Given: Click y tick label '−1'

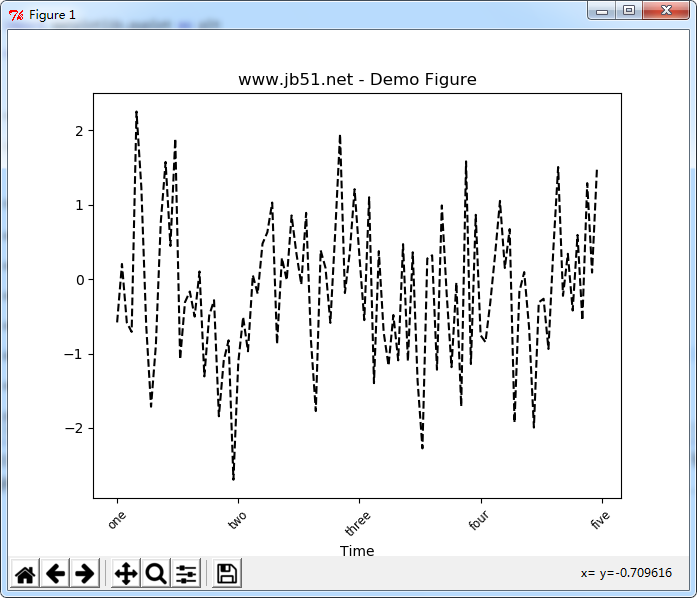Looking at the screenshot, I should pyautogui.click(x=74, y=354).
